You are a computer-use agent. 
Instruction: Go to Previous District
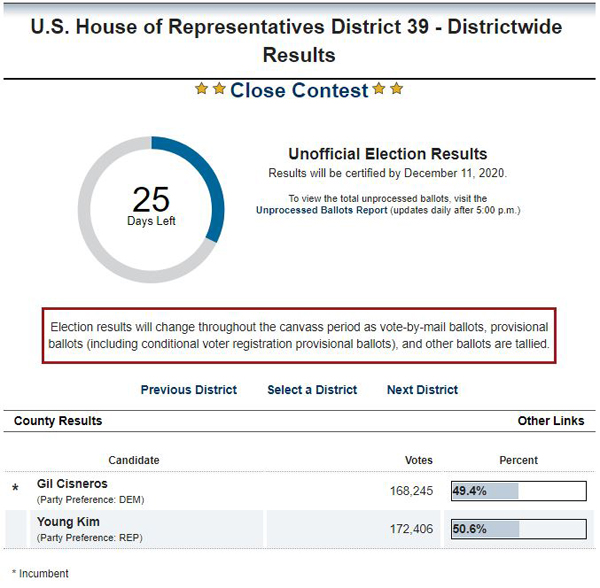pos(189,389)
